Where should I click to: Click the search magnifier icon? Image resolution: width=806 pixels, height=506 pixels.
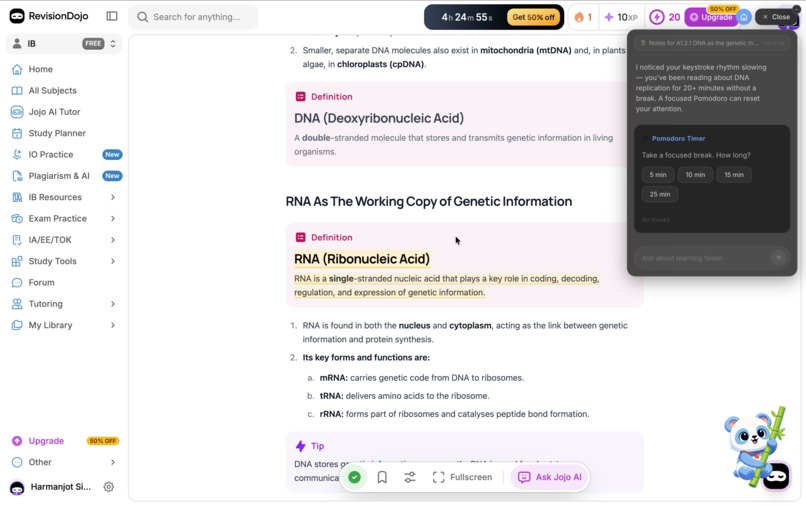click(143, 17)
